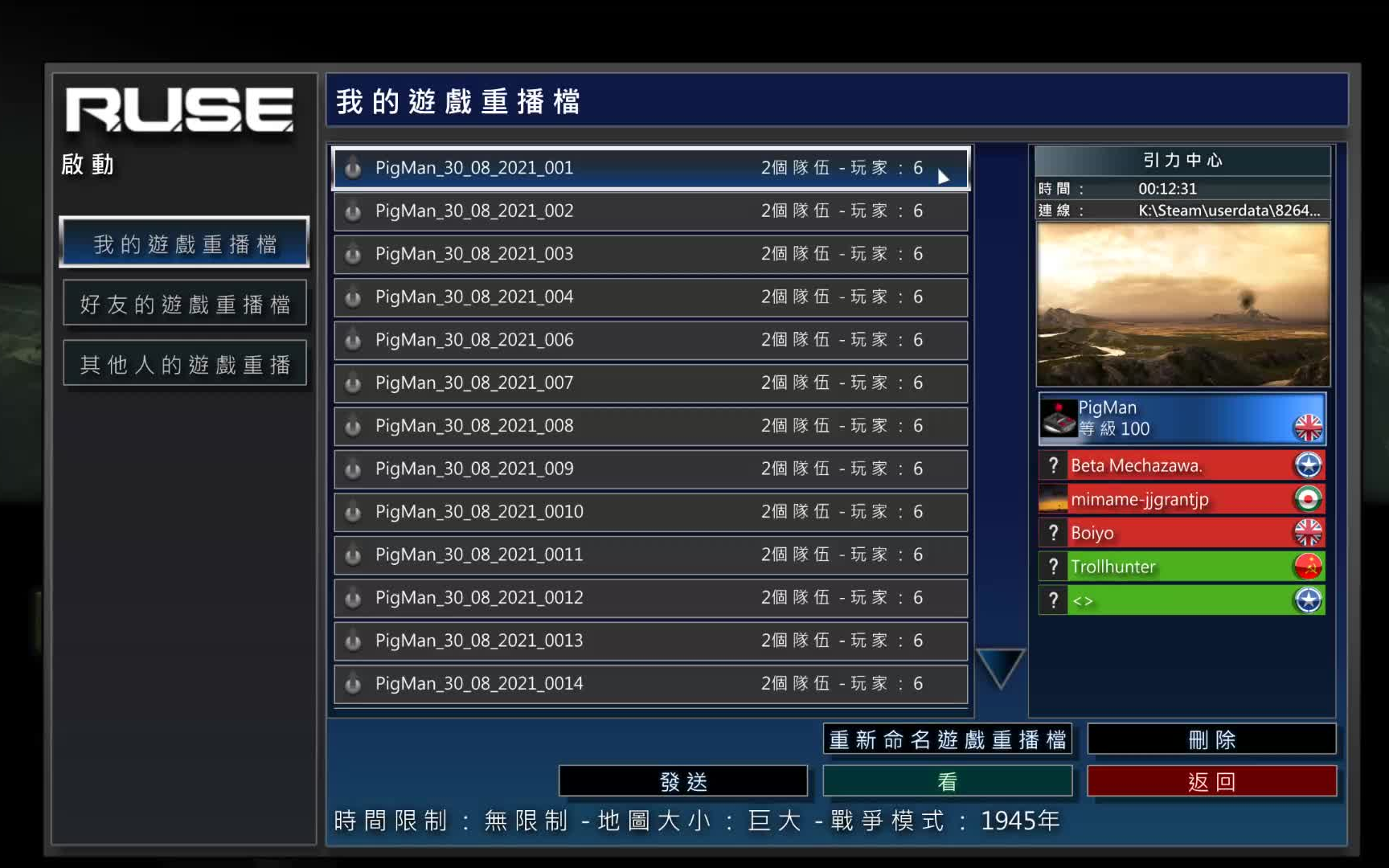Click the player name Beta Mechazawa.

1136,465
